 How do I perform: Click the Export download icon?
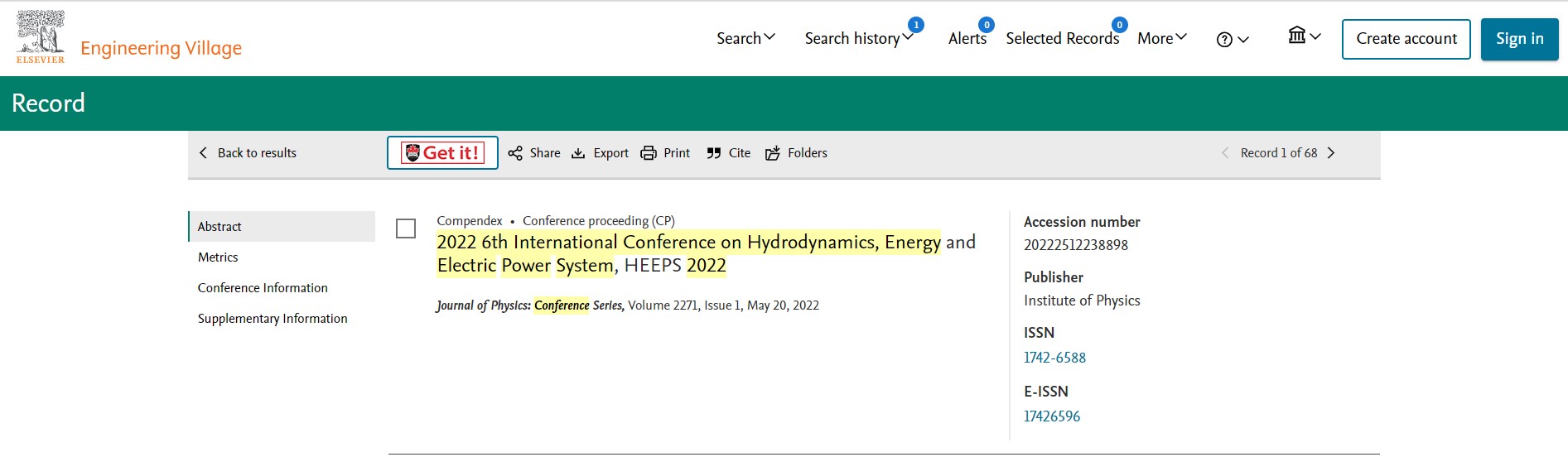tap(578, 153)
